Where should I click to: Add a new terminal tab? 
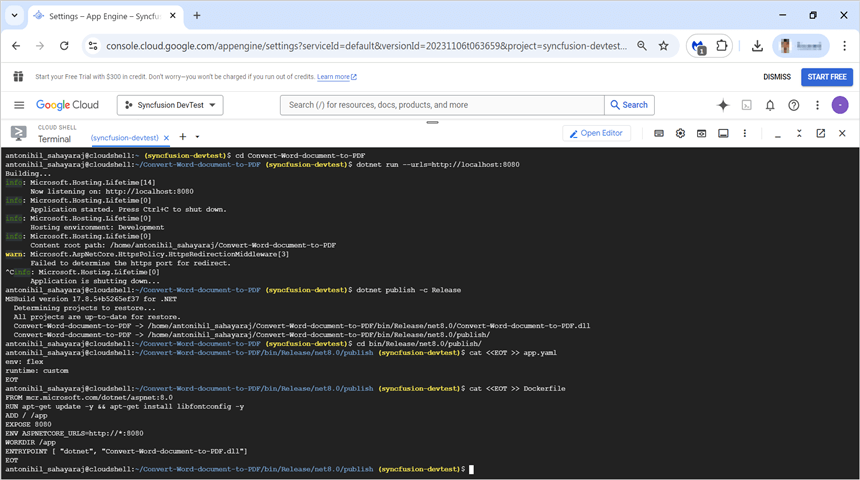coord(183,137)
